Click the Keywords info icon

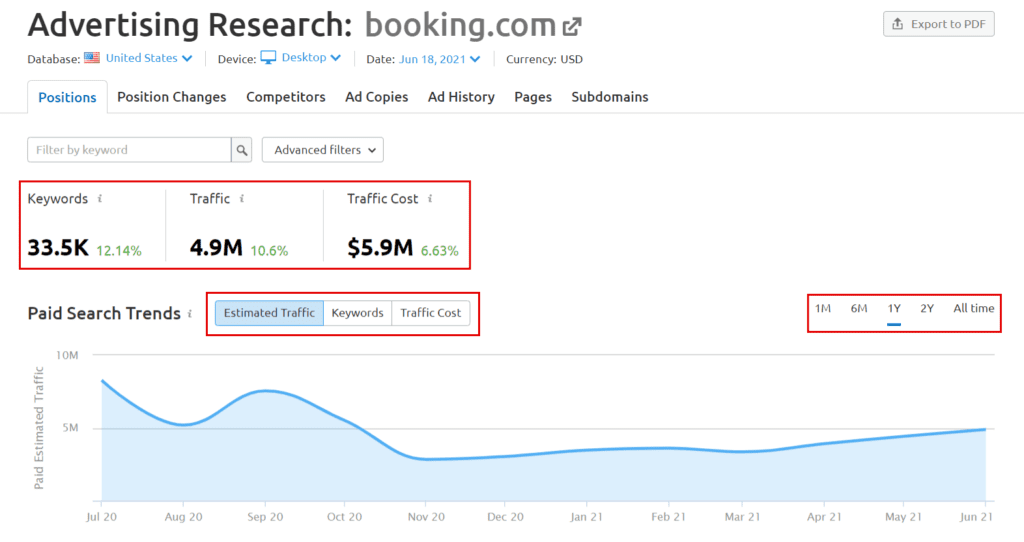point(100,199)
